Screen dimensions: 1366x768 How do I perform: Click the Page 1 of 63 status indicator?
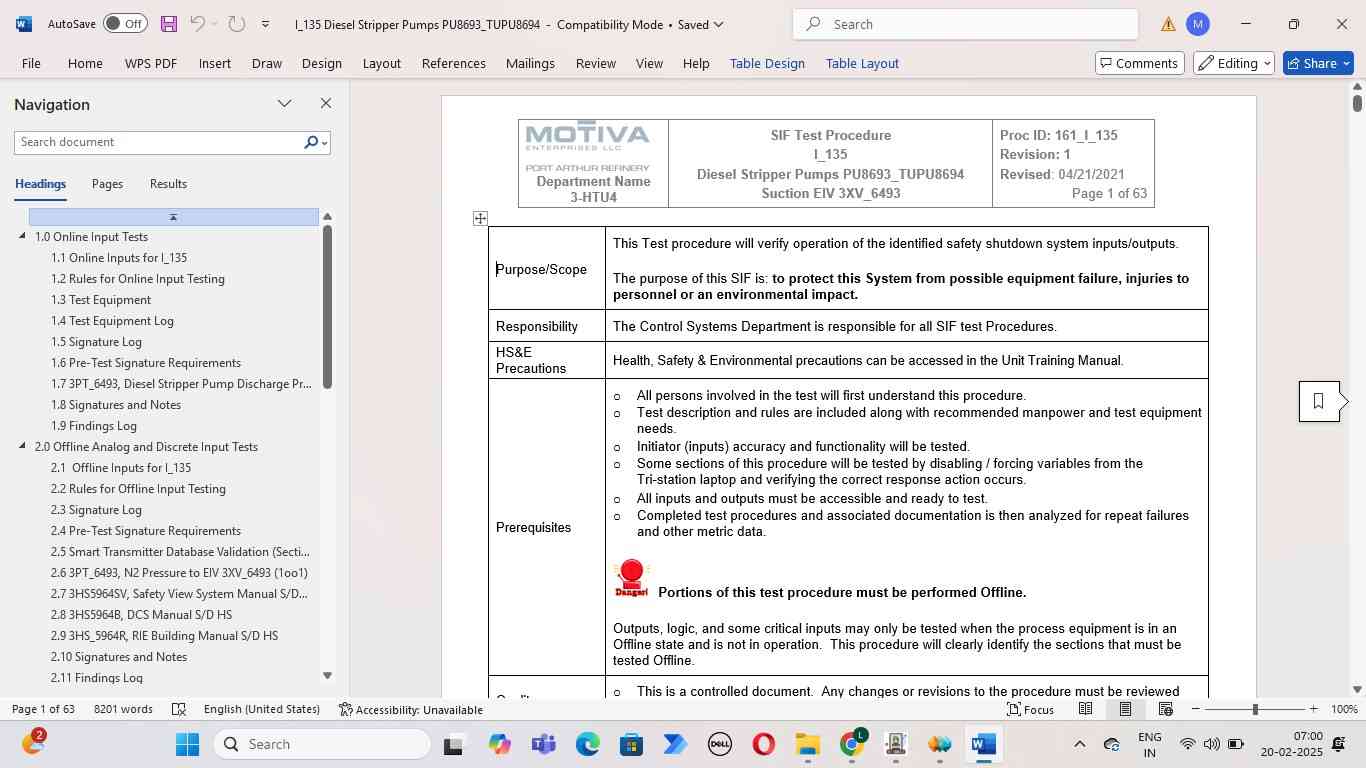(x=43, y=709)
